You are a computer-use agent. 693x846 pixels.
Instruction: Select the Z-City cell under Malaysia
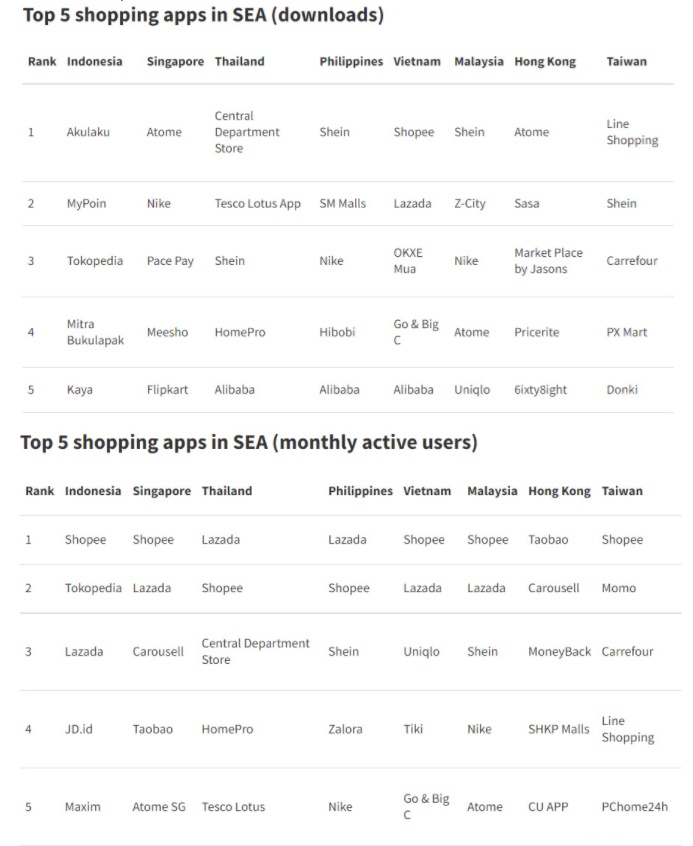pos(469,204)
